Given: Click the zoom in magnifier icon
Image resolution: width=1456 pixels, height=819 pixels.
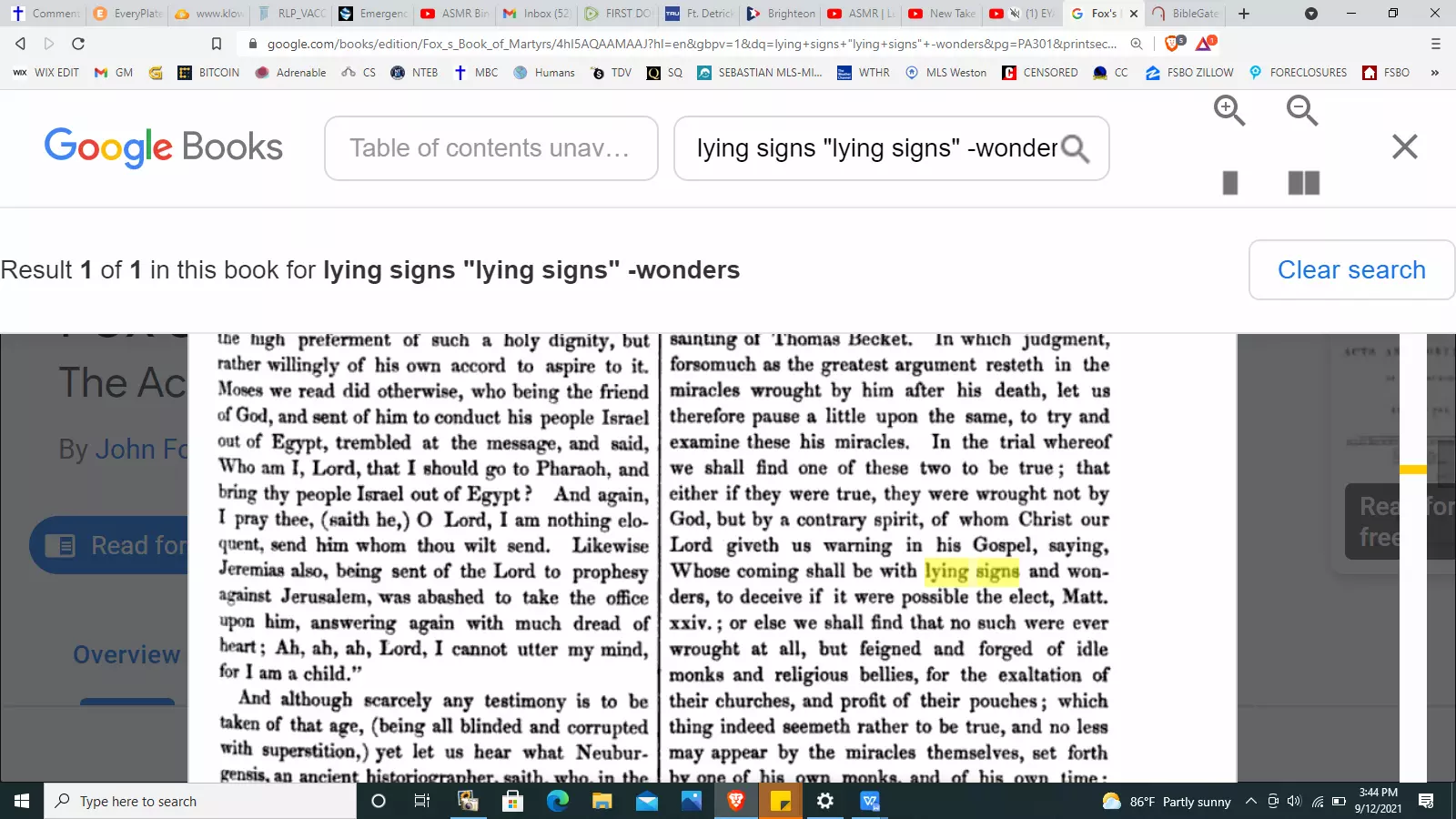Looking at the screenshot, I should [x=1229, y=111].
